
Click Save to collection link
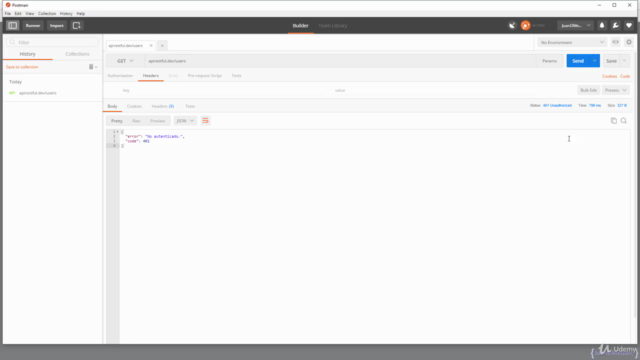coord(22,67)
